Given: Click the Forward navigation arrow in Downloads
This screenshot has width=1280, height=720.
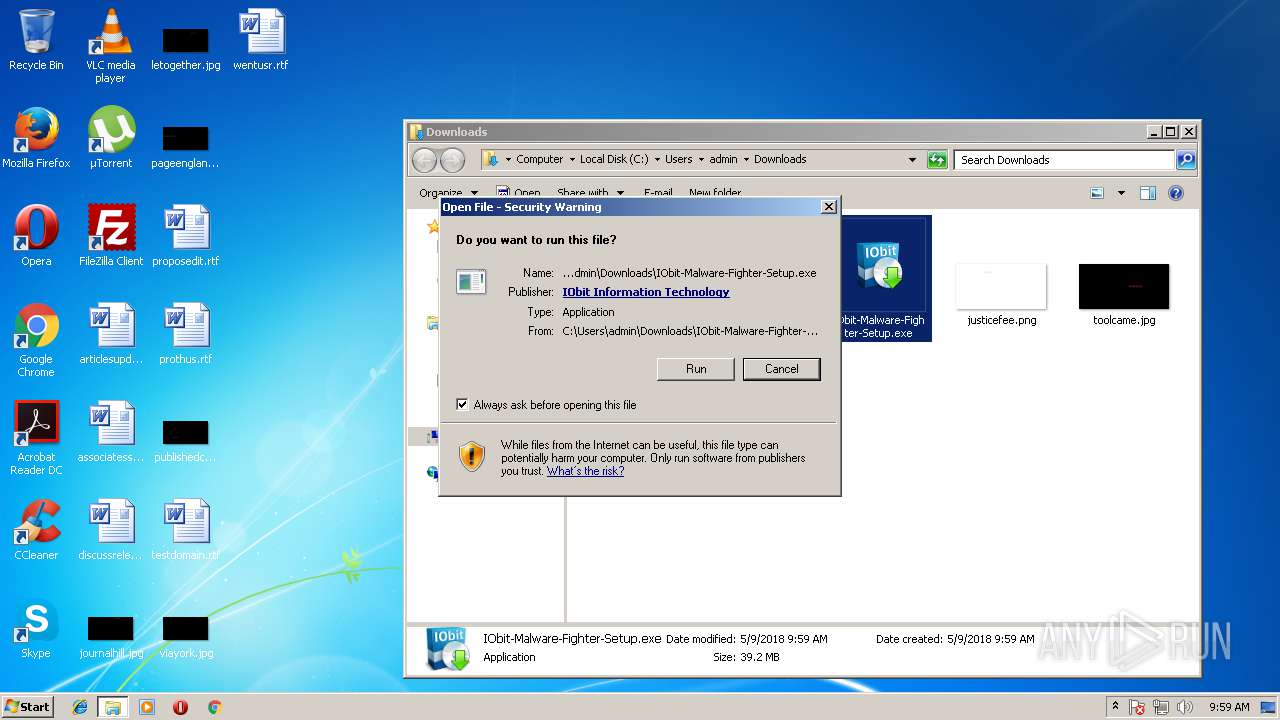Looking at the screenshot, I should coord(452,160).
